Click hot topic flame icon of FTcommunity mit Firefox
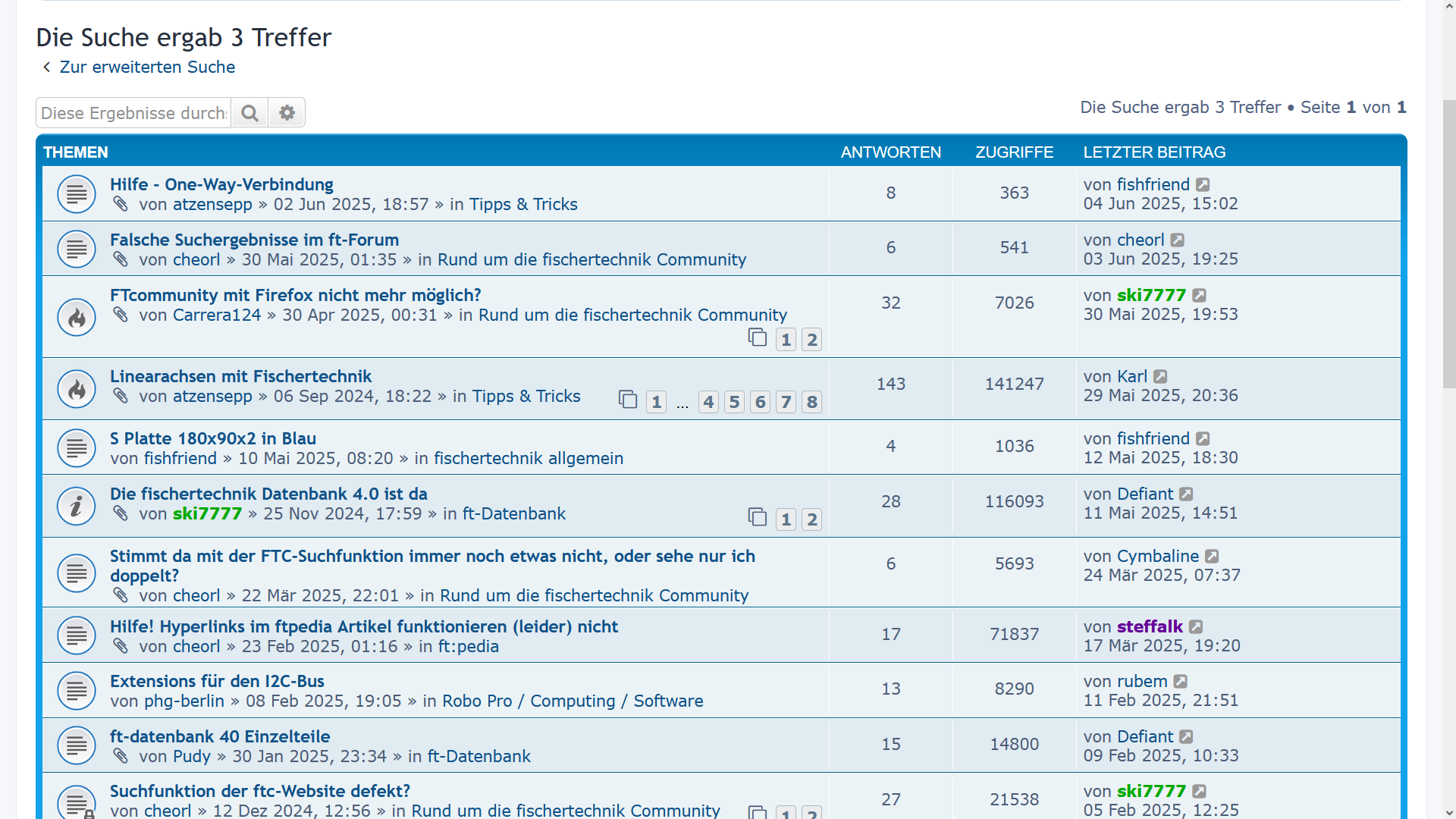This screenshot has width=1456, height=819. [77, 317]
